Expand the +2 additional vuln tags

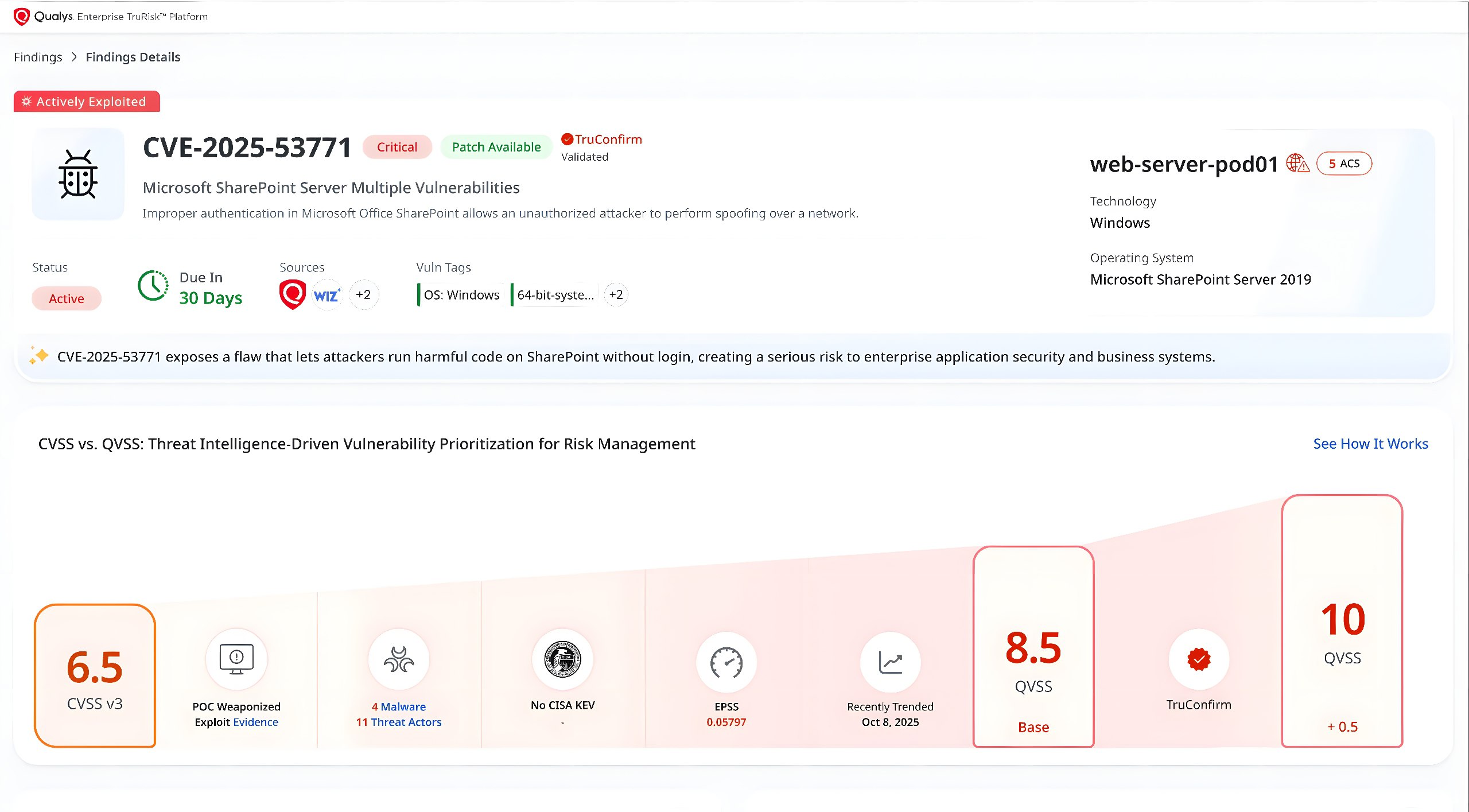tap(616, 295)
